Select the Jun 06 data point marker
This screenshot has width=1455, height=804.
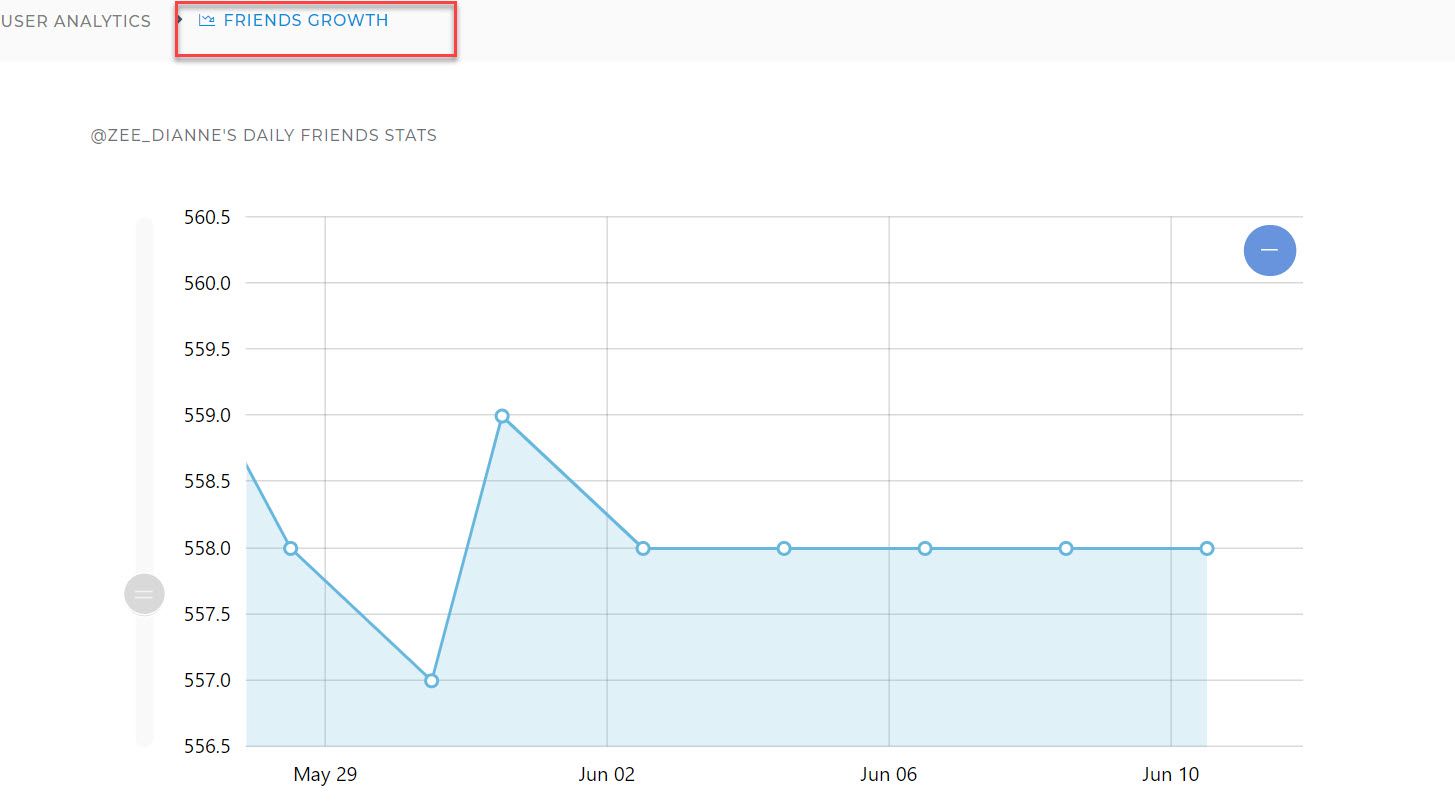(x=924, y=548)
